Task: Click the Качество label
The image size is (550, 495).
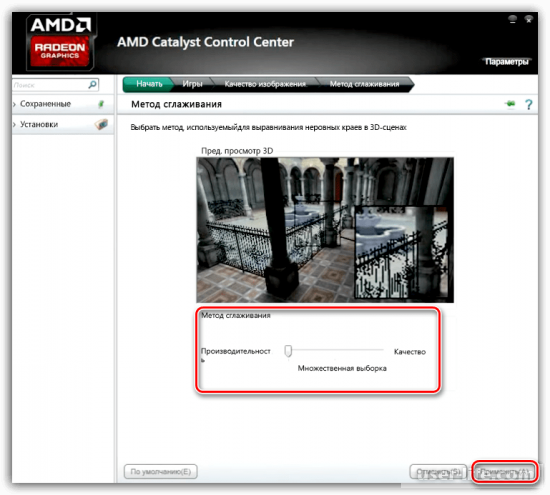Action: [x=410, y=352]
